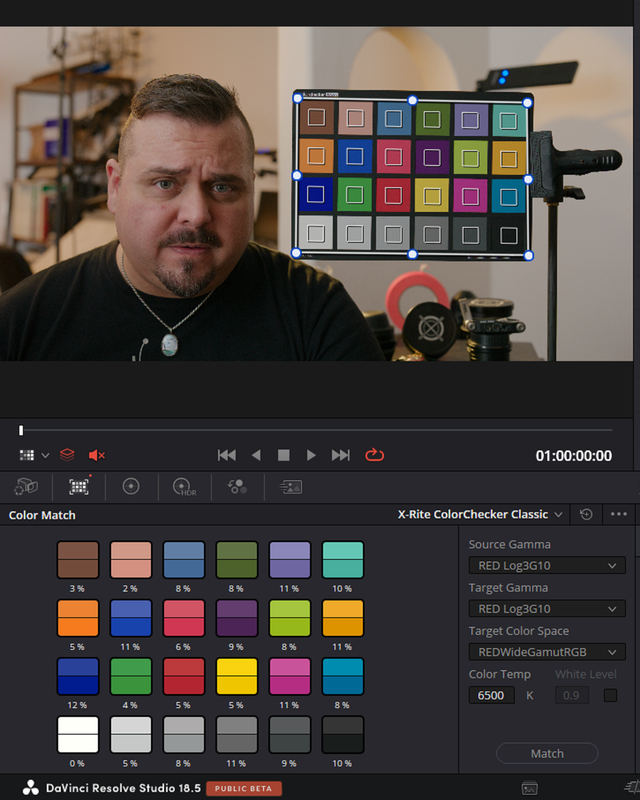Viewport: 640px width, 800px height.
Task: Open the RGB Mixer palette
Action: pyautogui.click(x=237, y=487)
